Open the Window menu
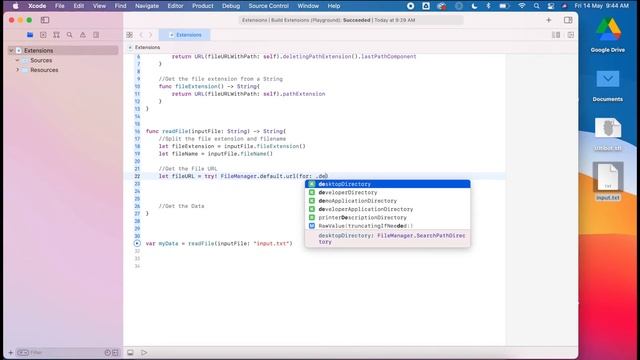The width and height of the screenshot is (640, 360). (x=308, y=6)
